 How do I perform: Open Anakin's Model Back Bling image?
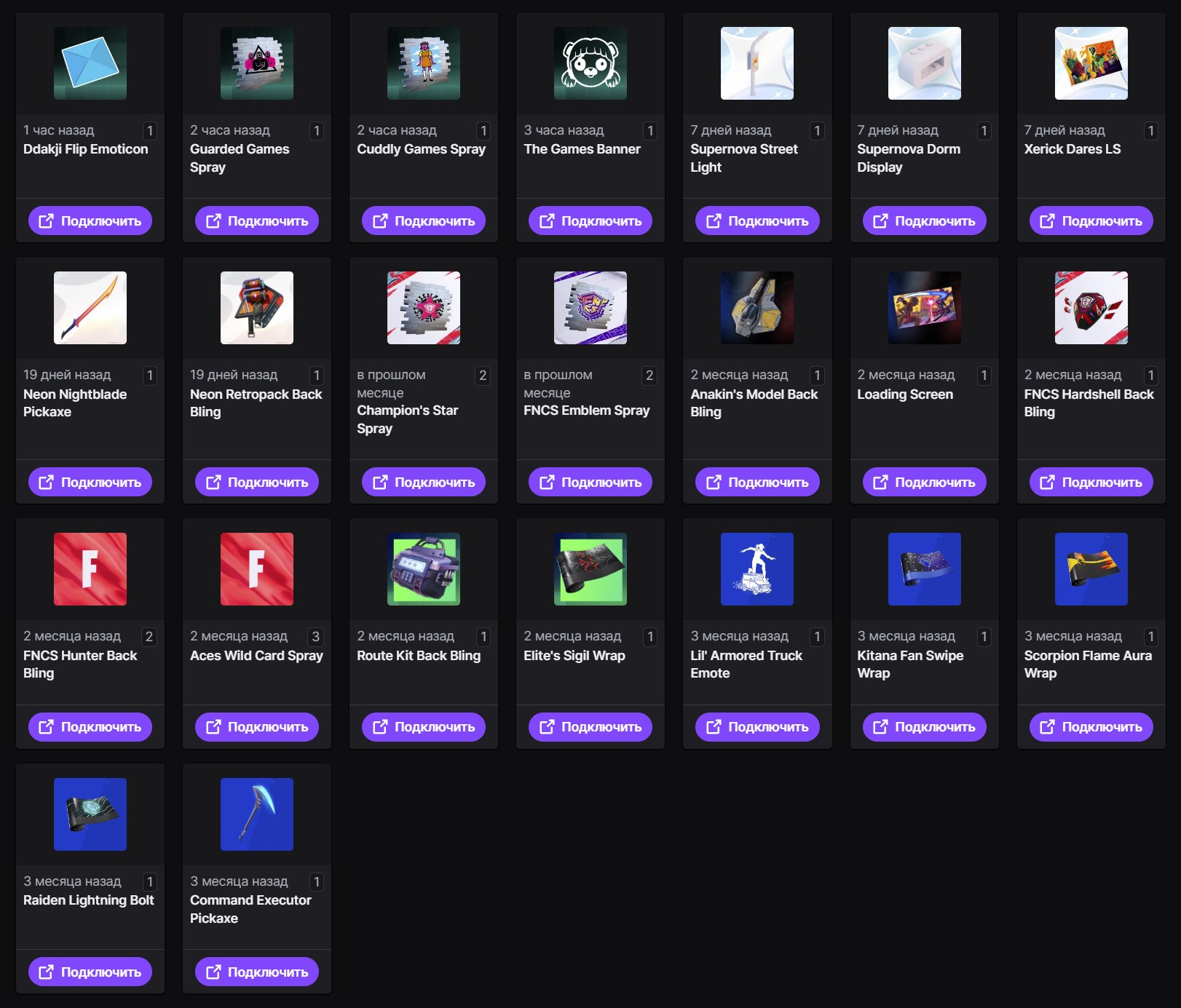pos(757,308)
